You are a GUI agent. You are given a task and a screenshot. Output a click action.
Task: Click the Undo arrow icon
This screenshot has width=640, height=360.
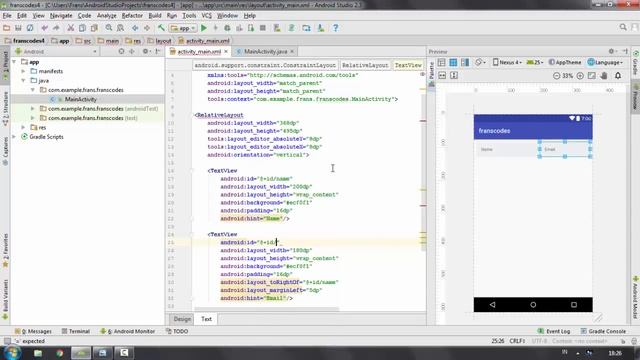tap(44, 28)
